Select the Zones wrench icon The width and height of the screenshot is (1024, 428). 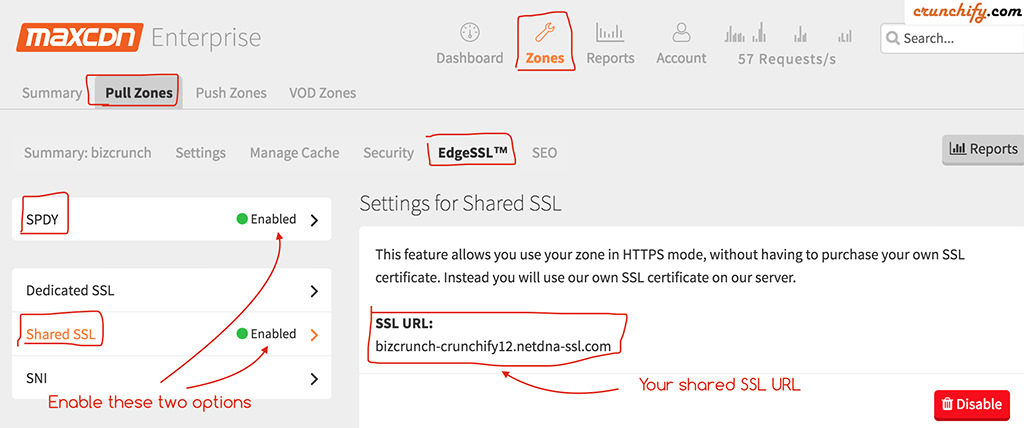click(545, 32)
